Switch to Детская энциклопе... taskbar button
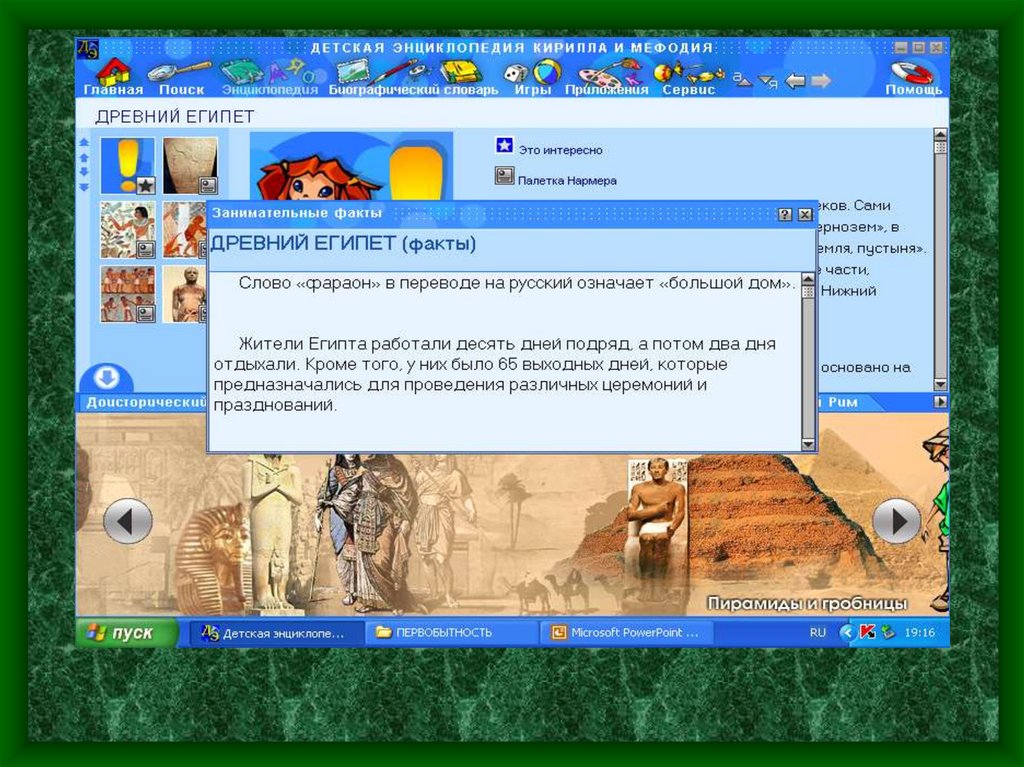 pyautogui.click(x=276, y=632)
